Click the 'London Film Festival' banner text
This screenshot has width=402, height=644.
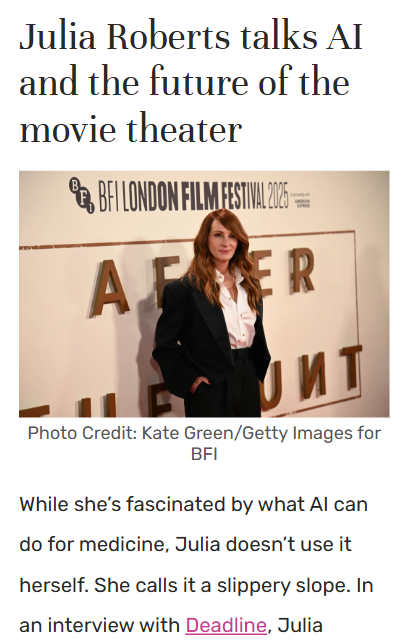[x=193, y=197]
